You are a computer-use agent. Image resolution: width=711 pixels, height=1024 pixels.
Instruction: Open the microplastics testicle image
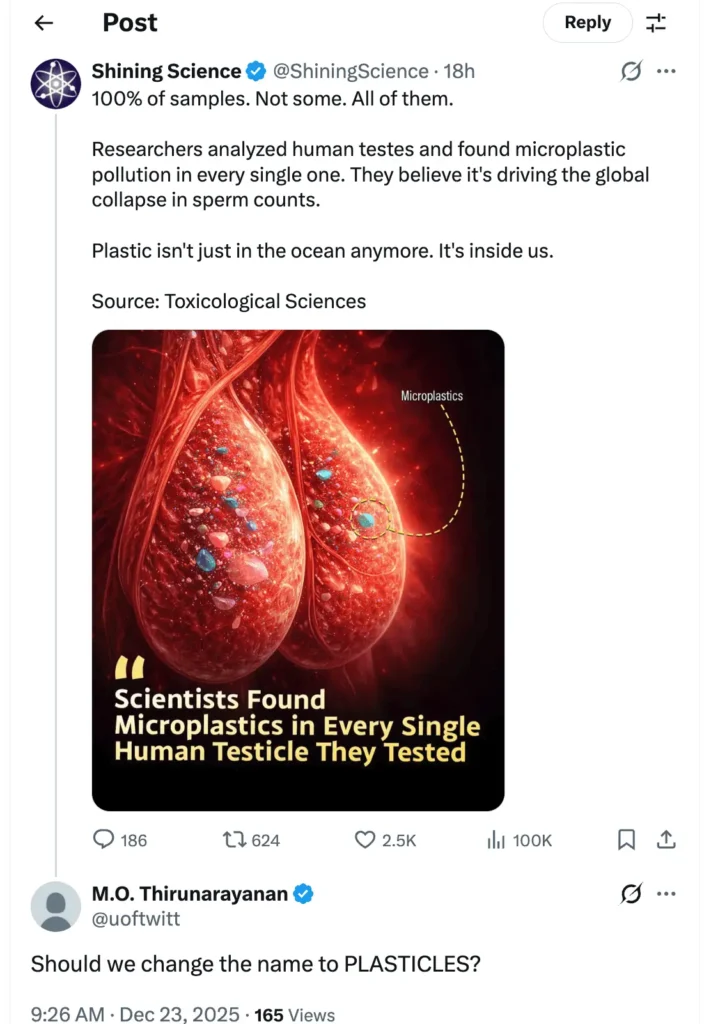pyautogui.click(x=297, y=568)
